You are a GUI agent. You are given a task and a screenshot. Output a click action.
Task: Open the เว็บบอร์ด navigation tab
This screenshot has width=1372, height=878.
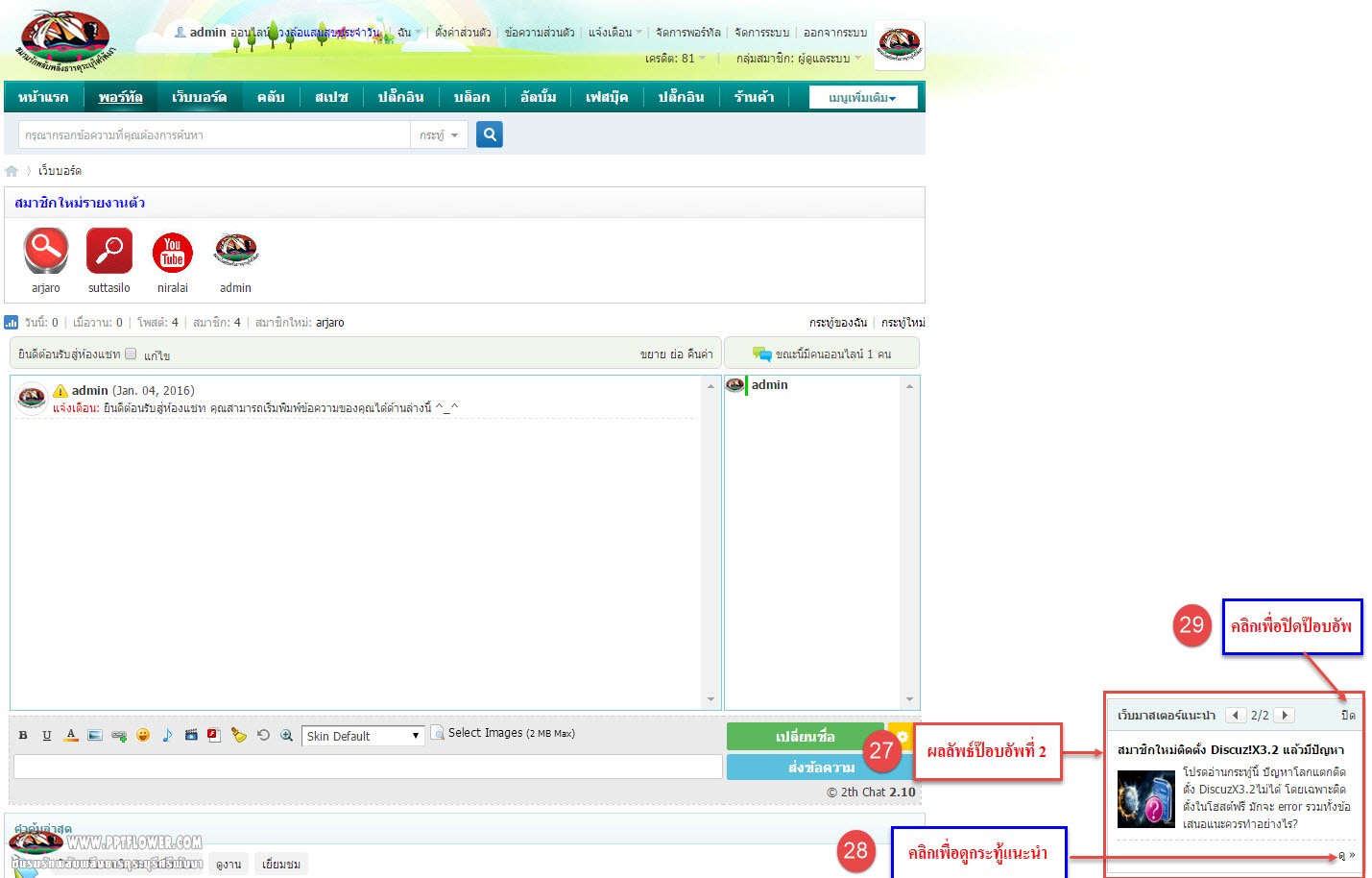coord(199,97)
